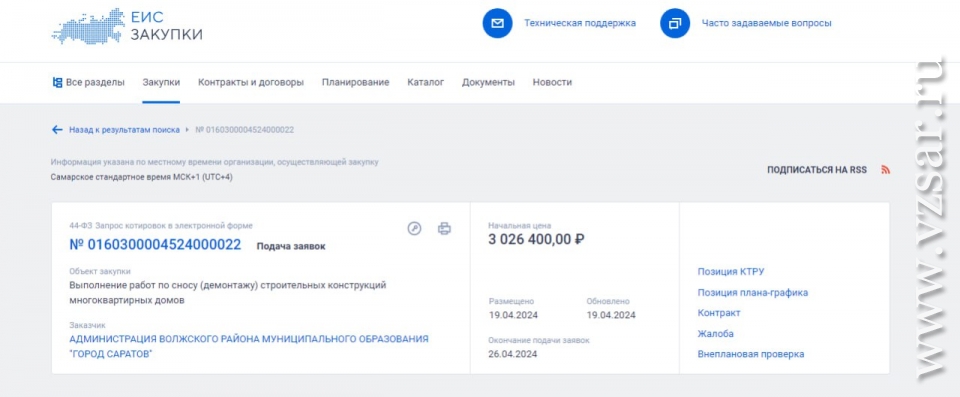Open the Закупки menu tab

(x=161, y=82)
